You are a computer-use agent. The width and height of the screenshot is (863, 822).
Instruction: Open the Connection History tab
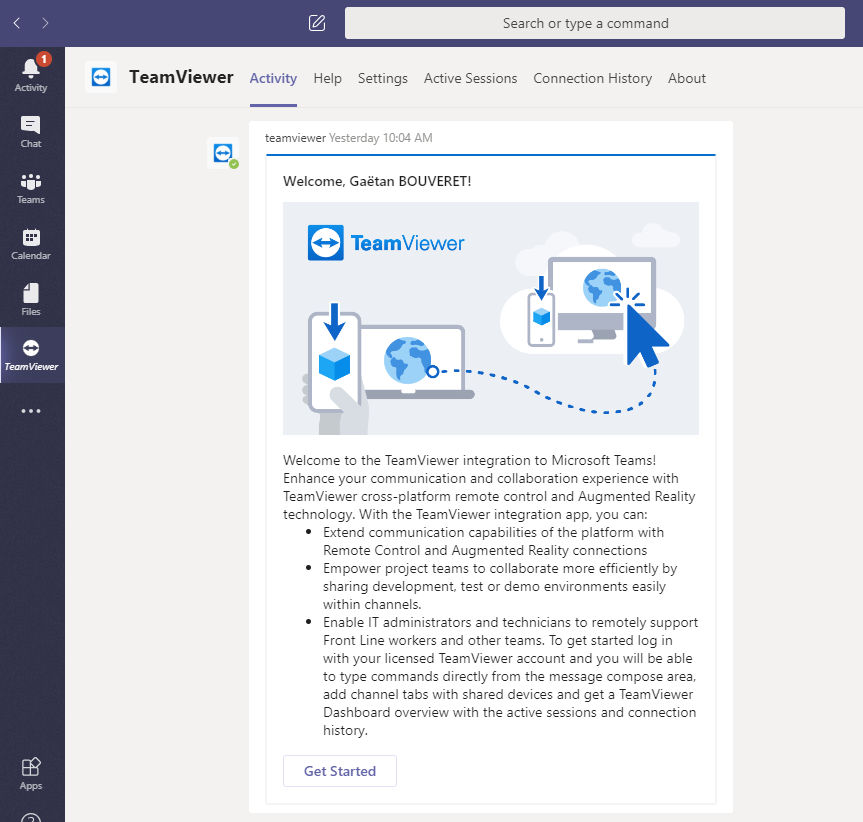pos(592,78)
